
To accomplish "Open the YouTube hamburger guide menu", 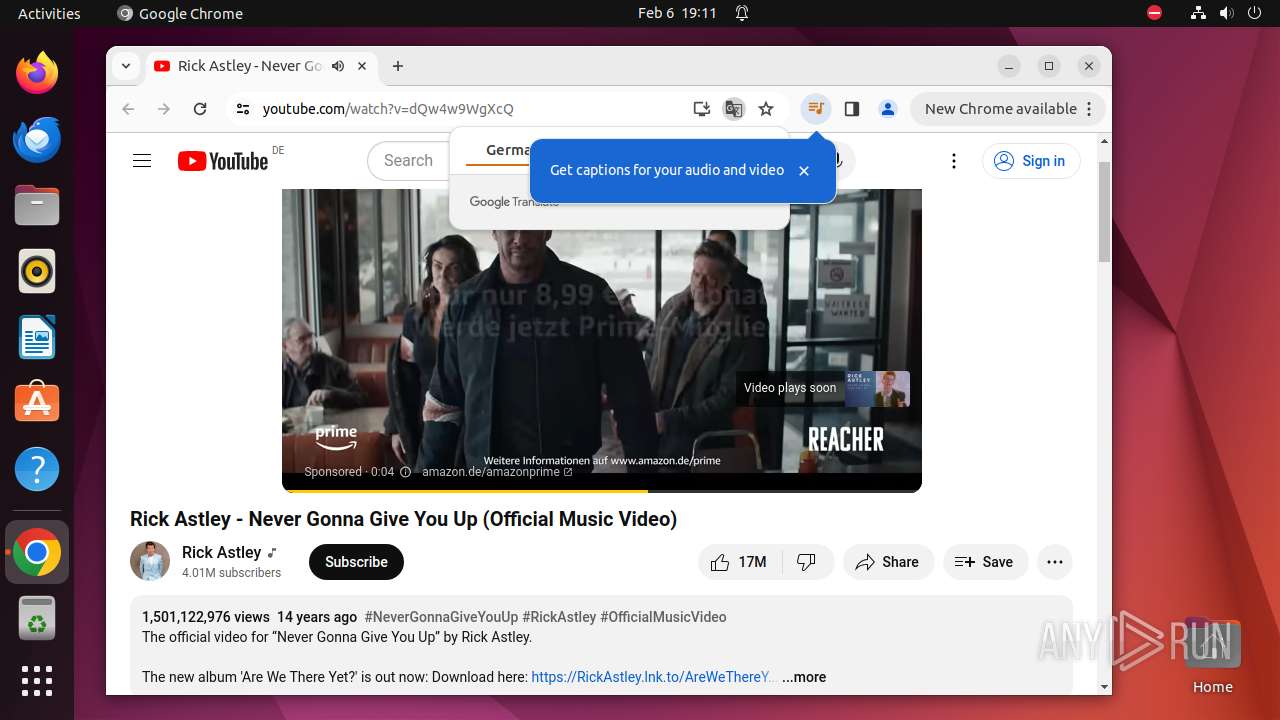I will [x=142, y=161].
